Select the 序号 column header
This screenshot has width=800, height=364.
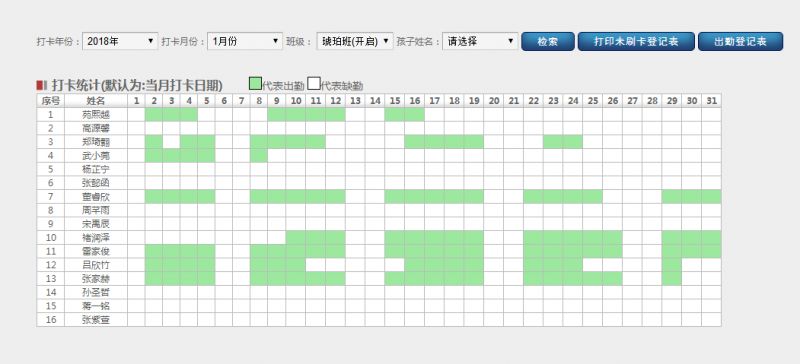(51, 101)
